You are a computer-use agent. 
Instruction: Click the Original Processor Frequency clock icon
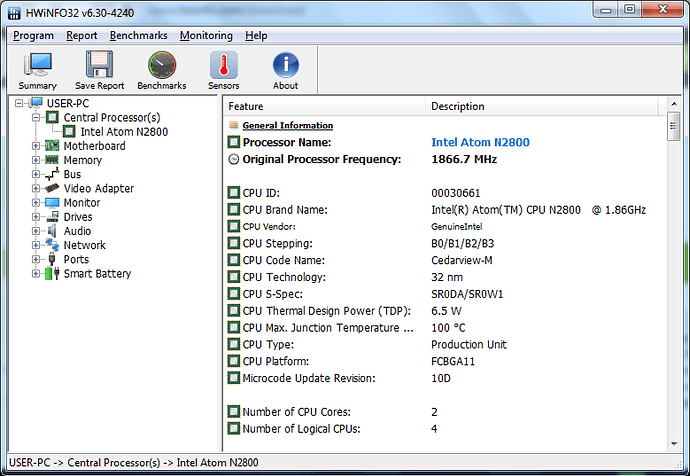[234, 159]
